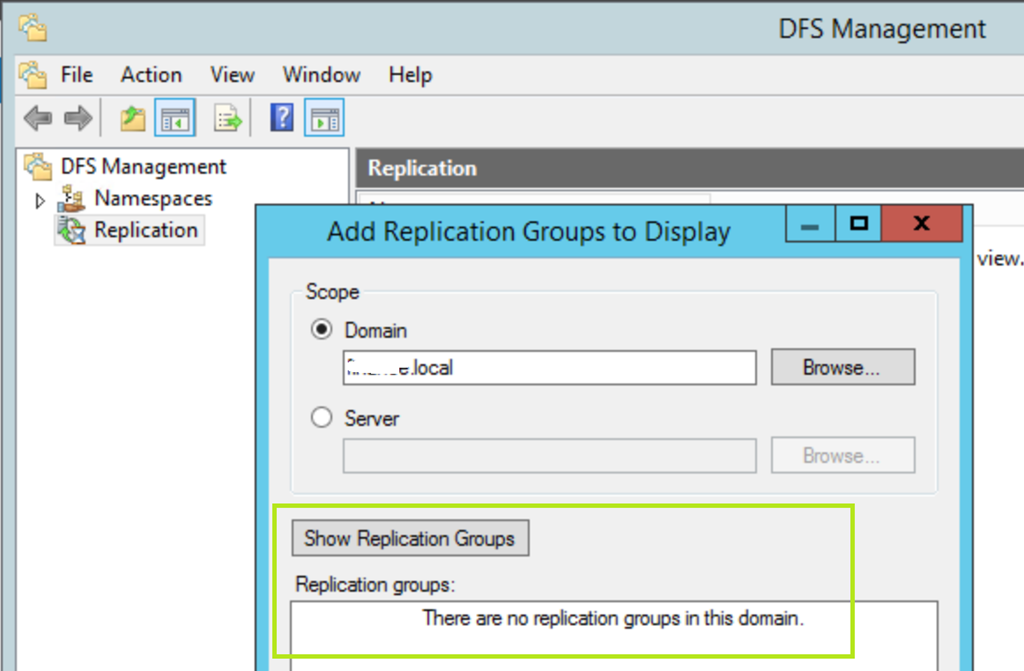
Task: Click the Show Replication Groups button
Action: pos(409,538)
